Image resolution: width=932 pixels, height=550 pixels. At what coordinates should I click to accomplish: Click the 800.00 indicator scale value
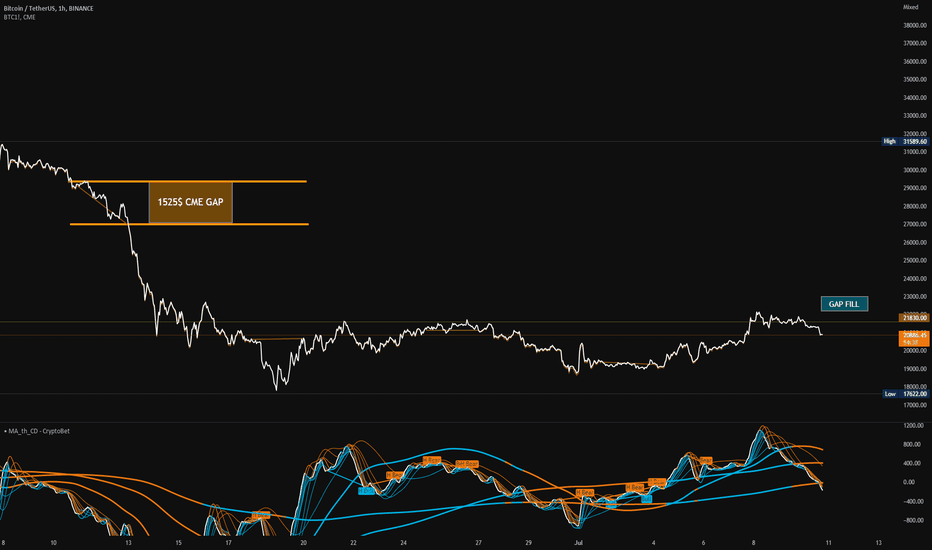point(914,445)
